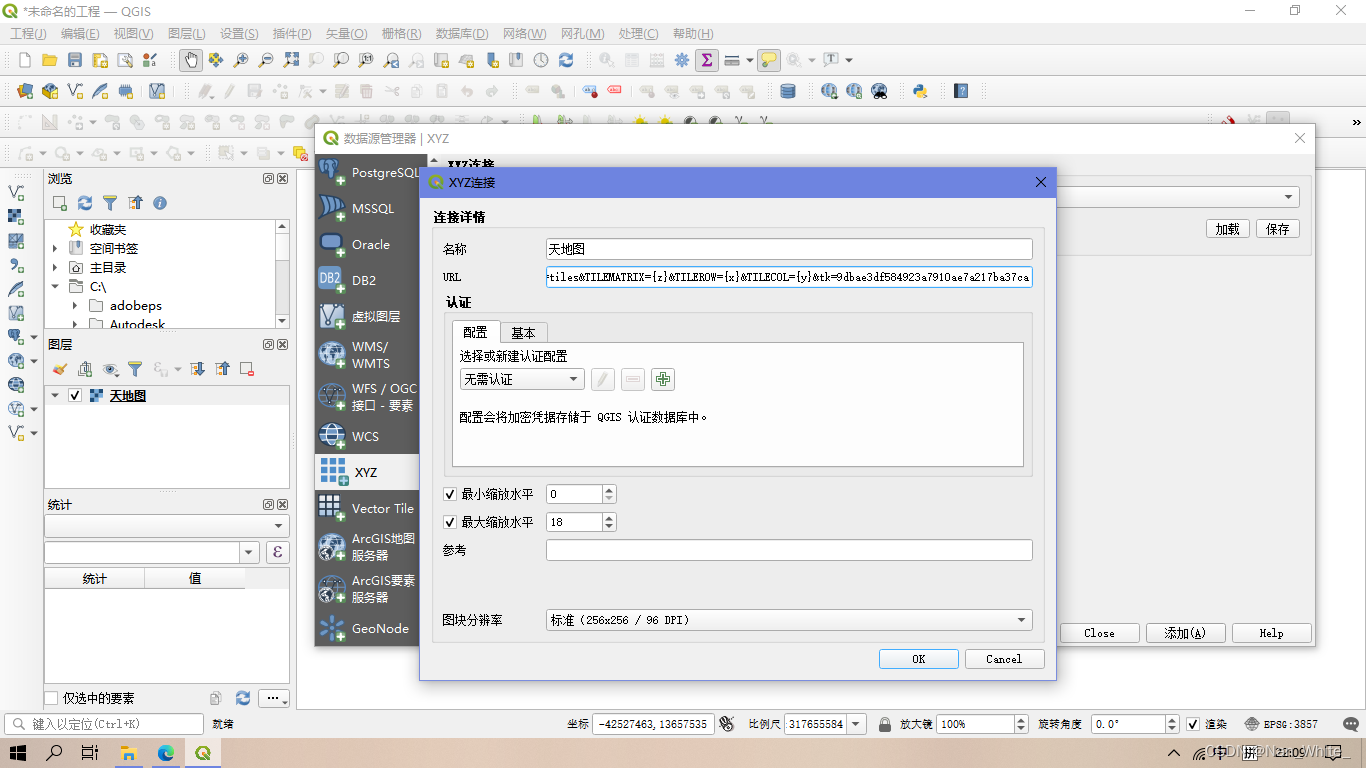Click the Open Project yellow folder icon
Image resolution: width=1366 pixels, height=768 pixels.
(x=49, y=60)
